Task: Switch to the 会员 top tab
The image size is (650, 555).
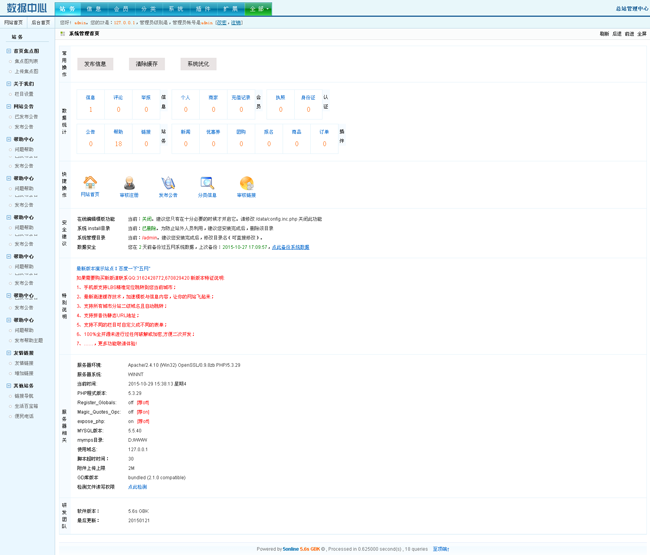Action: 121,9
